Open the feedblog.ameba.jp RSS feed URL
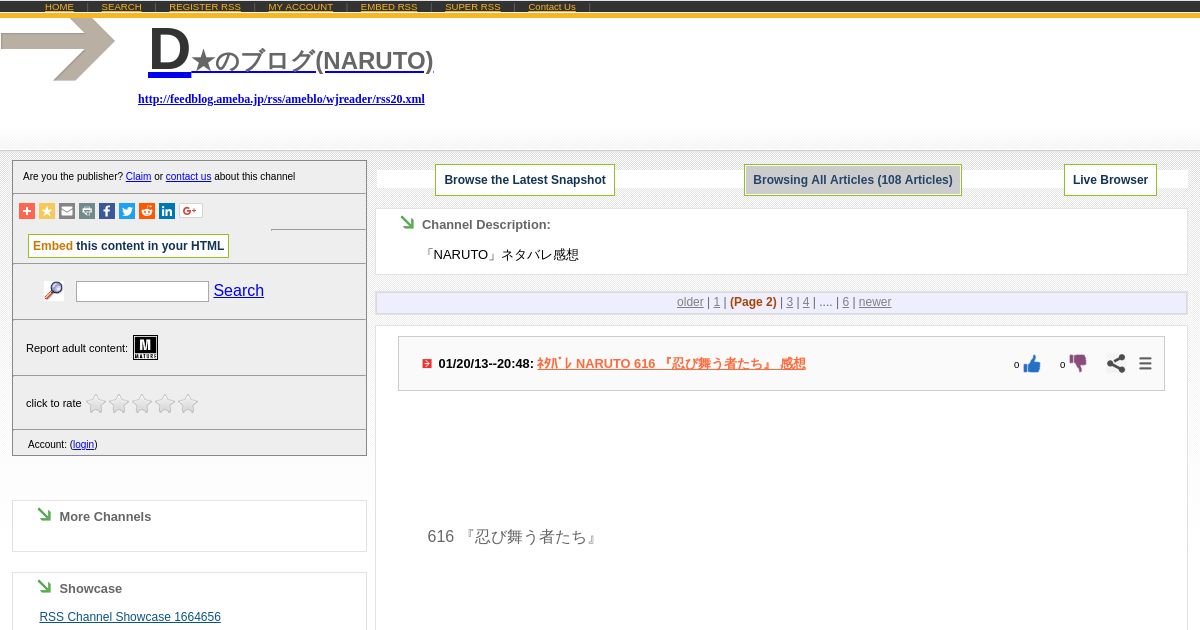The image size is (1200, 630). tap(281, 99)
